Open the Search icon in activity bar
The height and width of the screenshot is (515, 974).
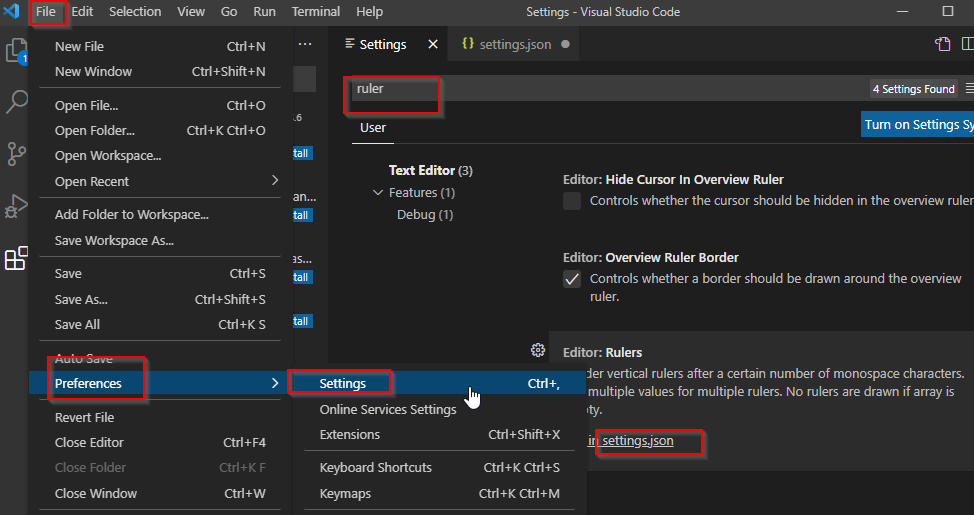(16, 102)
